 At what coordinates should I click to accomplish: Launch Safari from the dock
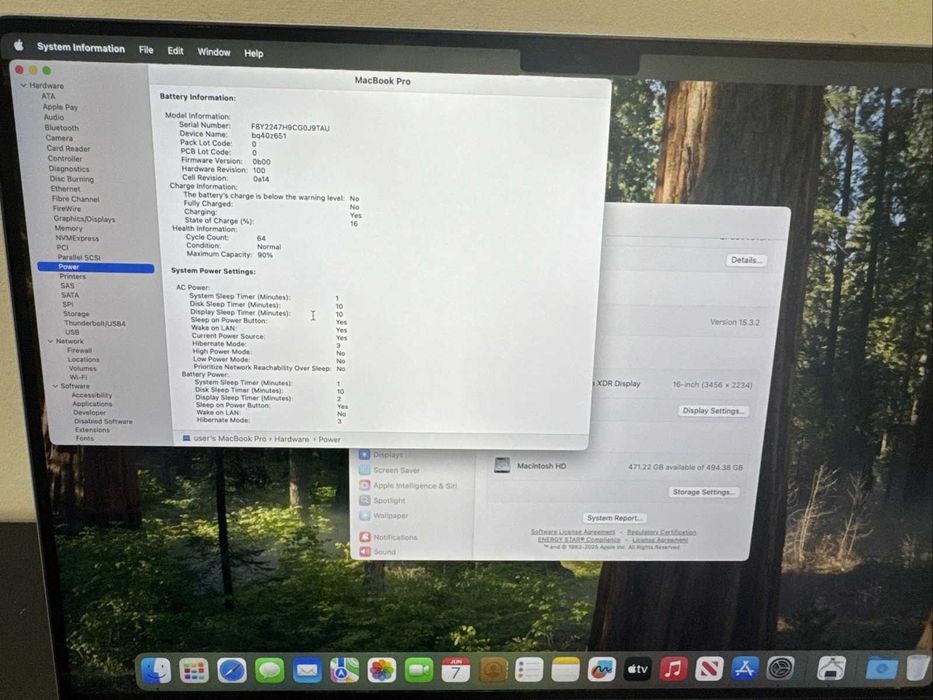(x=231, y=671)
